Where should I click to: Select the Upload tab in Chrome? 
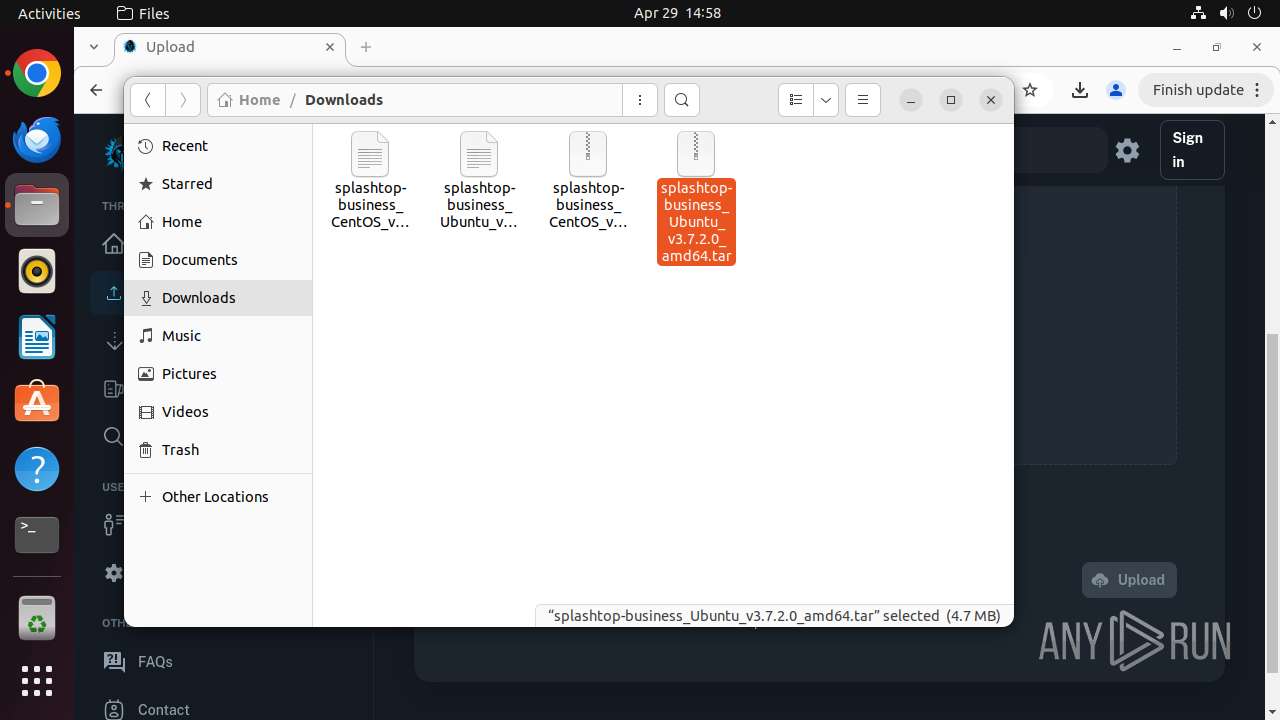pos(230,47)
